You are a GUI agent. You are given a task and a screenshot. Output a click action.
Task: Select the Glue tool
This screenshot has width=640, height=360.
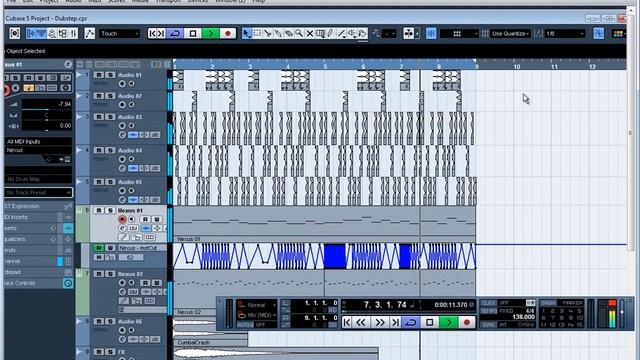278,33
